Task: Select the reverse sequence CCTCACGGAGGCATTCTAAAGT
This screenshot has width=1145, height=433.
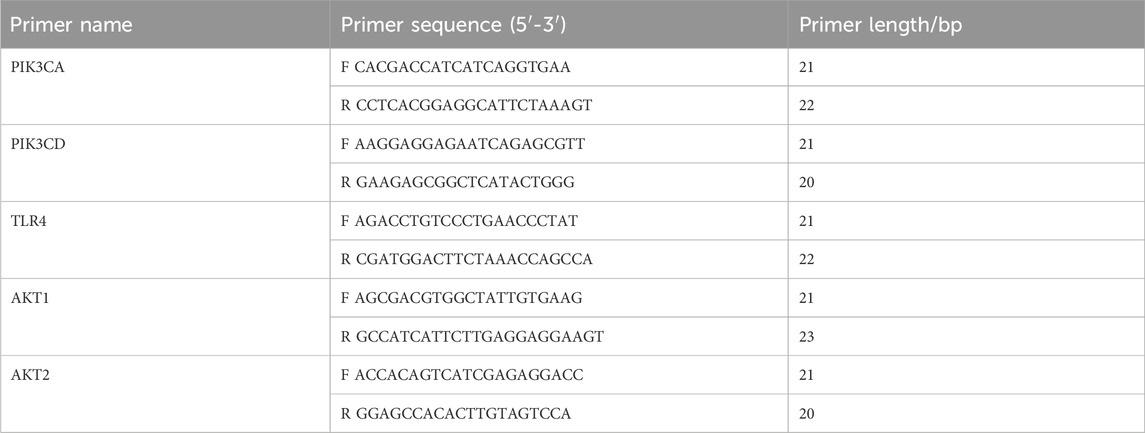Action: click(x=474, y=106)
